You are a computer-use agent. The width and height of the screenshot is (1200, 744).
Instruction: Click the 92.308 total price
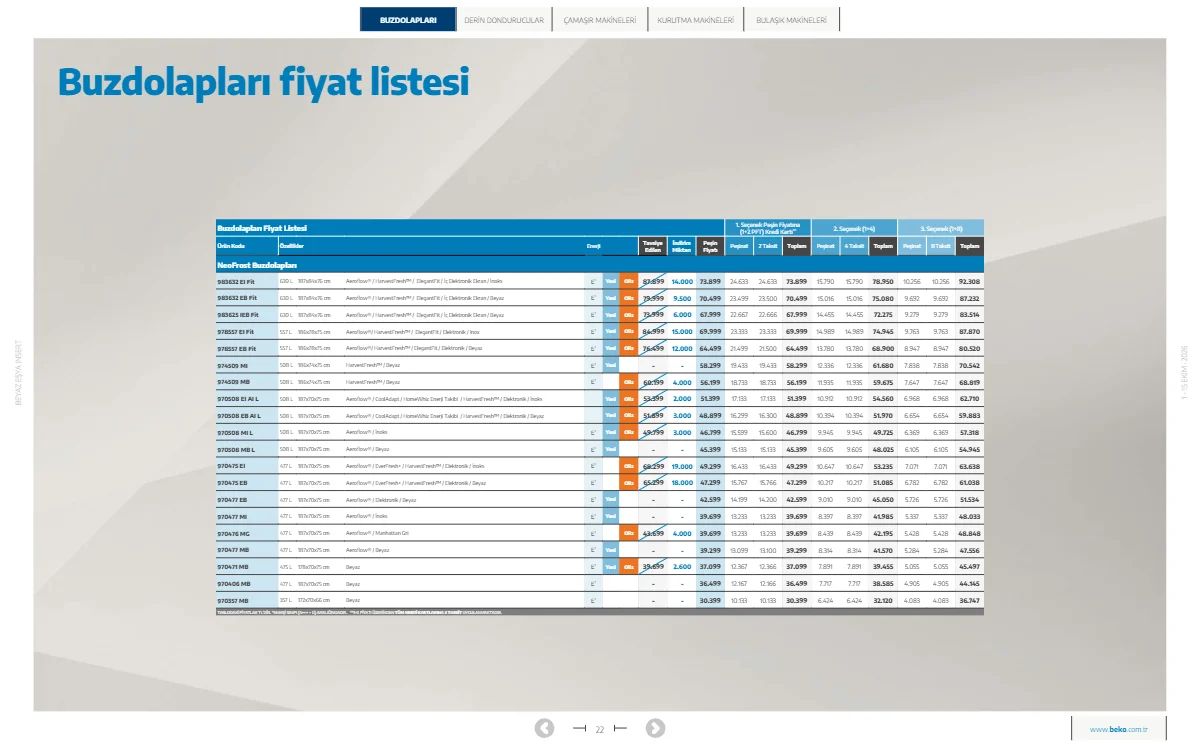coord(970,282)
